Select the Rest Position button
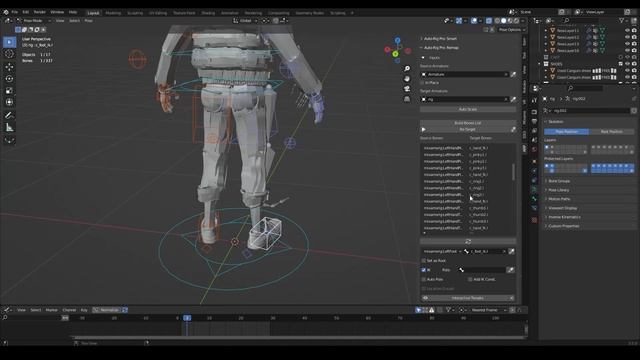Screen dimensions: 640x360 click(611, 131)
